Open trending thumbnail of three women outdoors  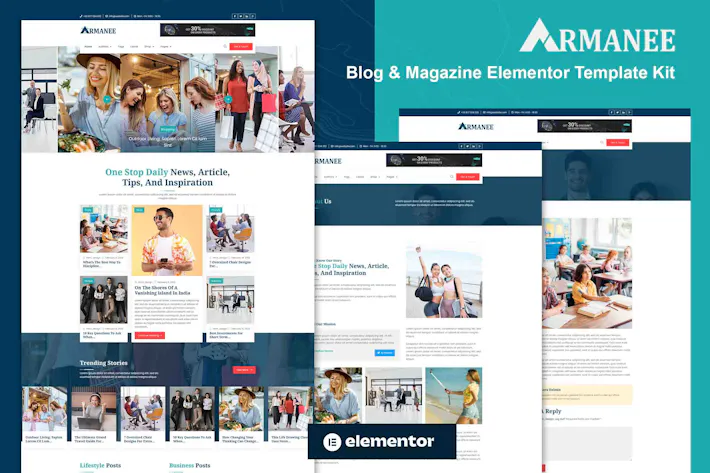pos(44,409)
